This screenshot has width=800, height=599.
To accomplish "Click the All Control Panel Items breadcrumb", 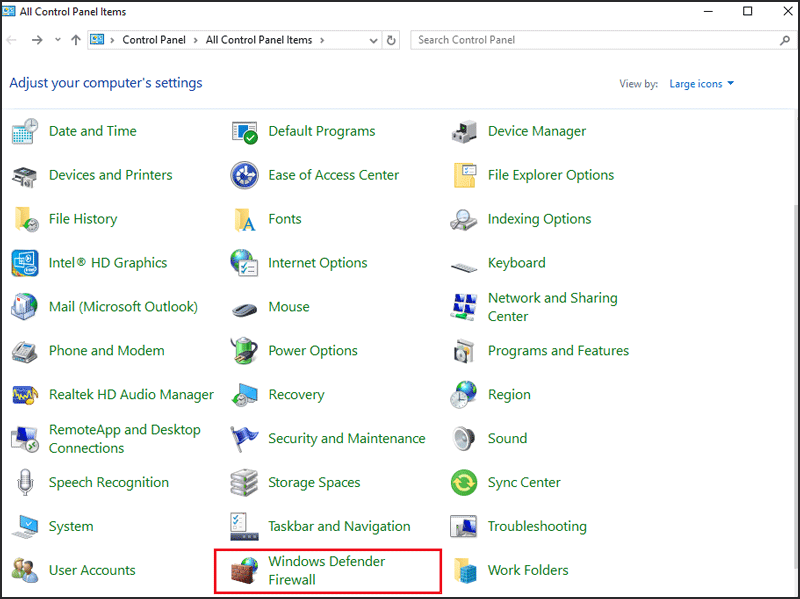I will click(259, 40).
